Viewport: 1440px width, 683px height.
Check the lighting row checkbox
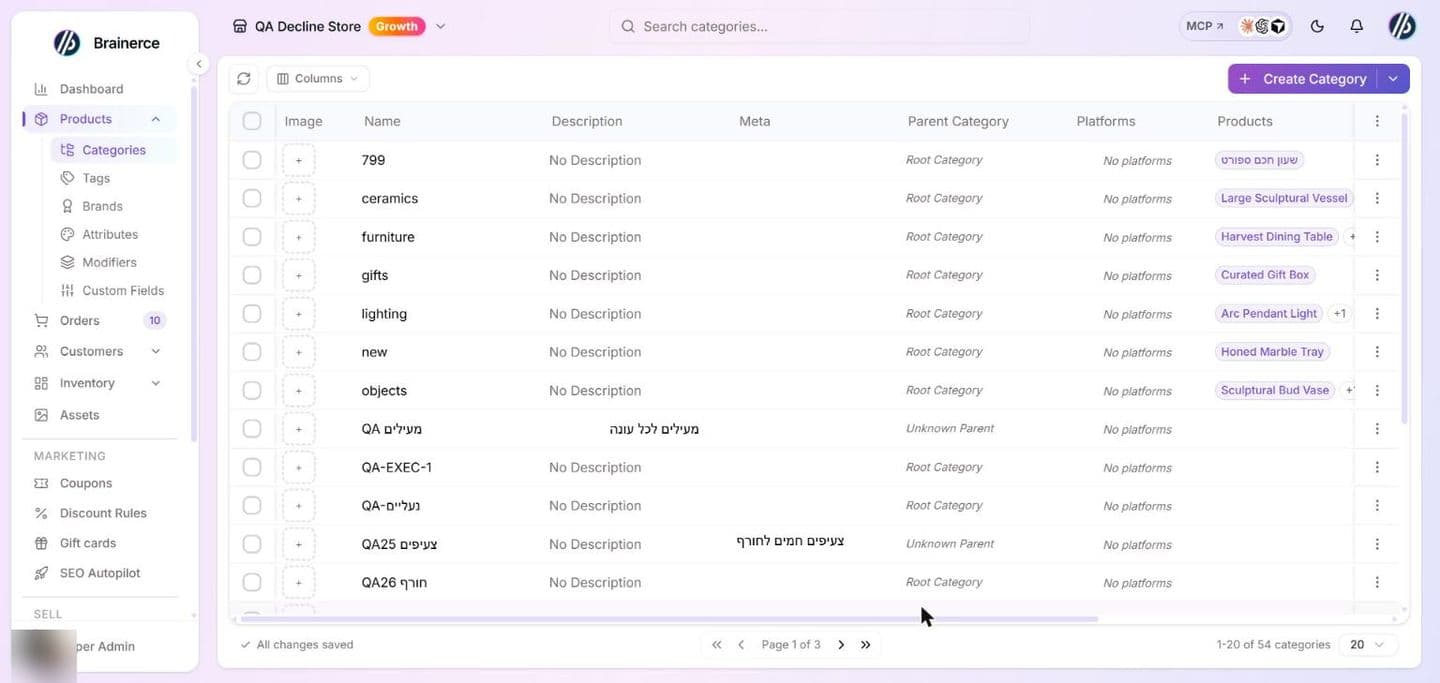[x=252, y=314]
